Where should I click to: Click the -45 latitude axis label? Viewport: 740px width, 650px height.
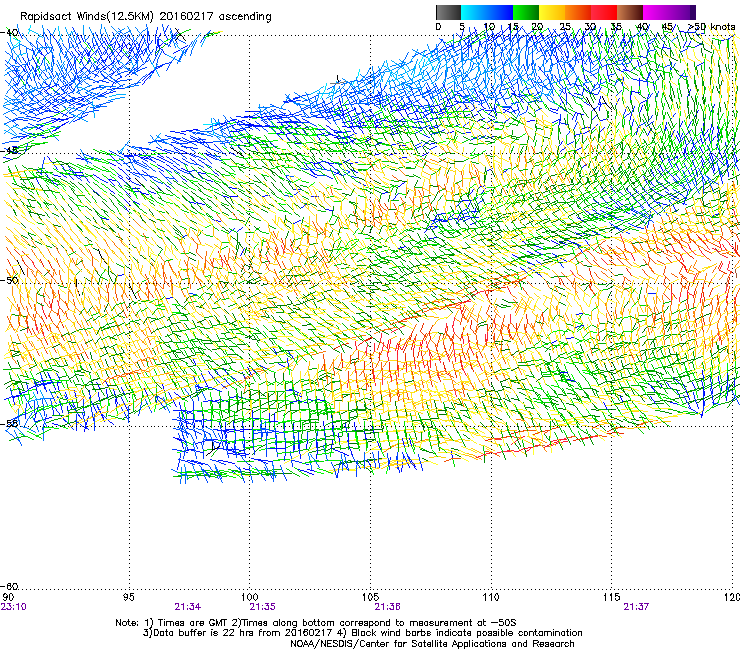point(10,150)
